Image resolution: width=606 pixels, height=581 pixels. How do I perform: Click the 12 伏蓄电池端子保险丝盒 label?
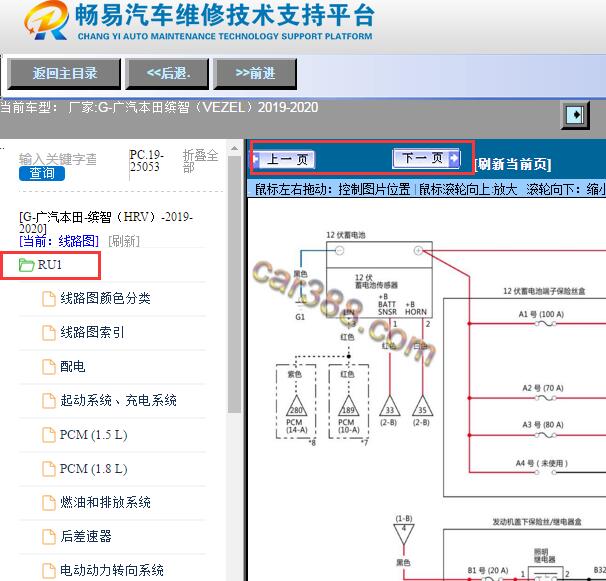click(544, 291)
